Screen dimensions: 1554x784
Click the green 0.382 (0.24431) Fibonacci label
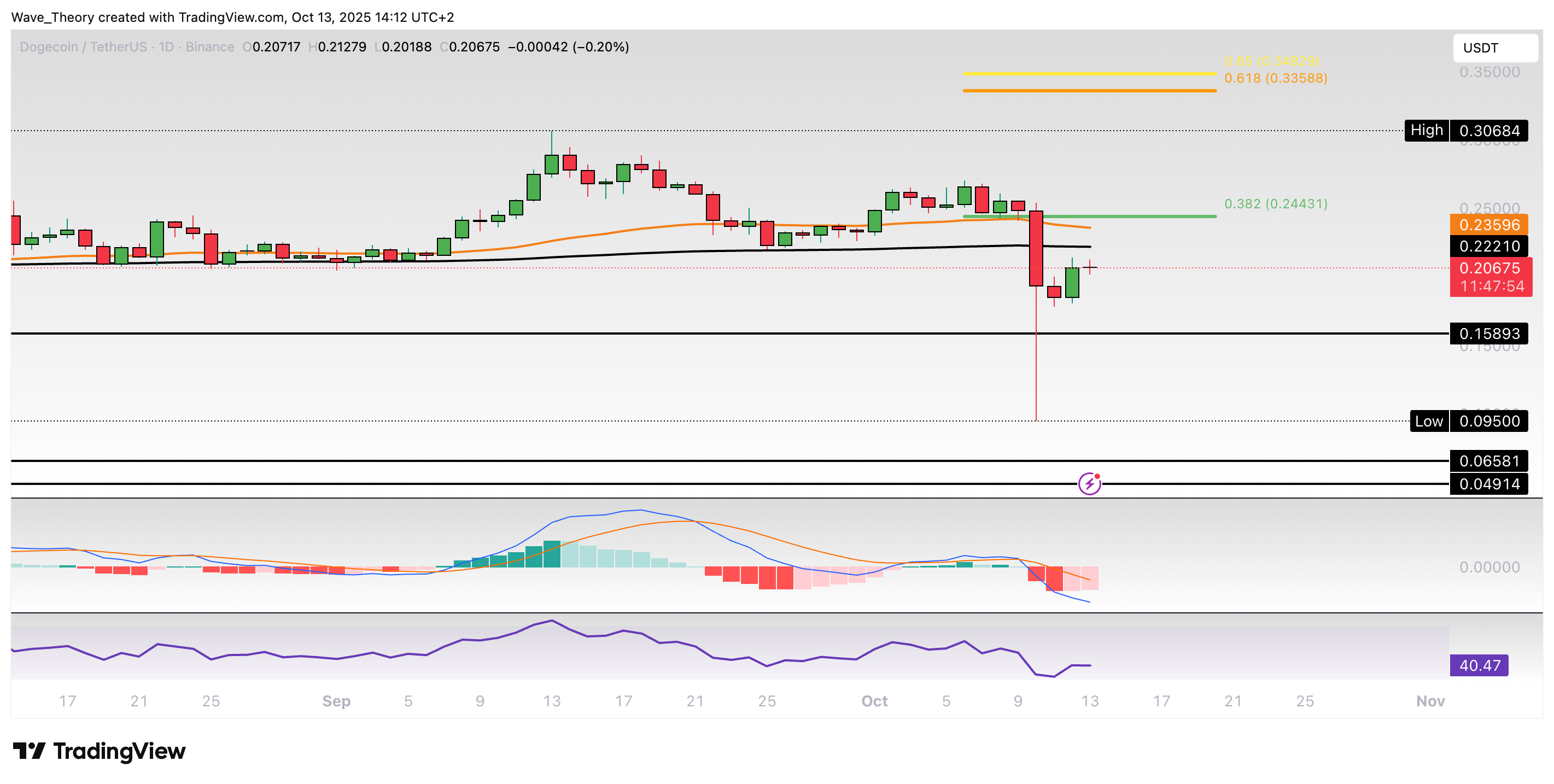pyautogui.click(x=1275, y=204)
